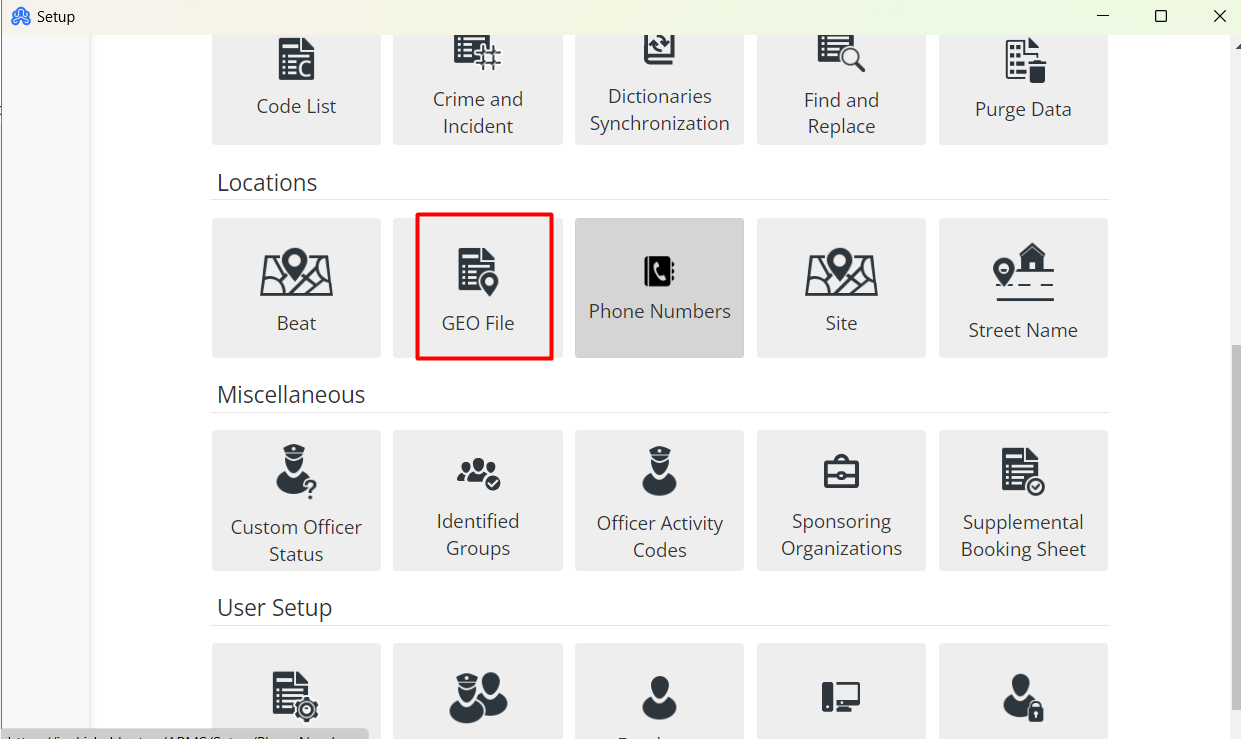Select the workstation setup tile in User Setup

pos(841,695)
